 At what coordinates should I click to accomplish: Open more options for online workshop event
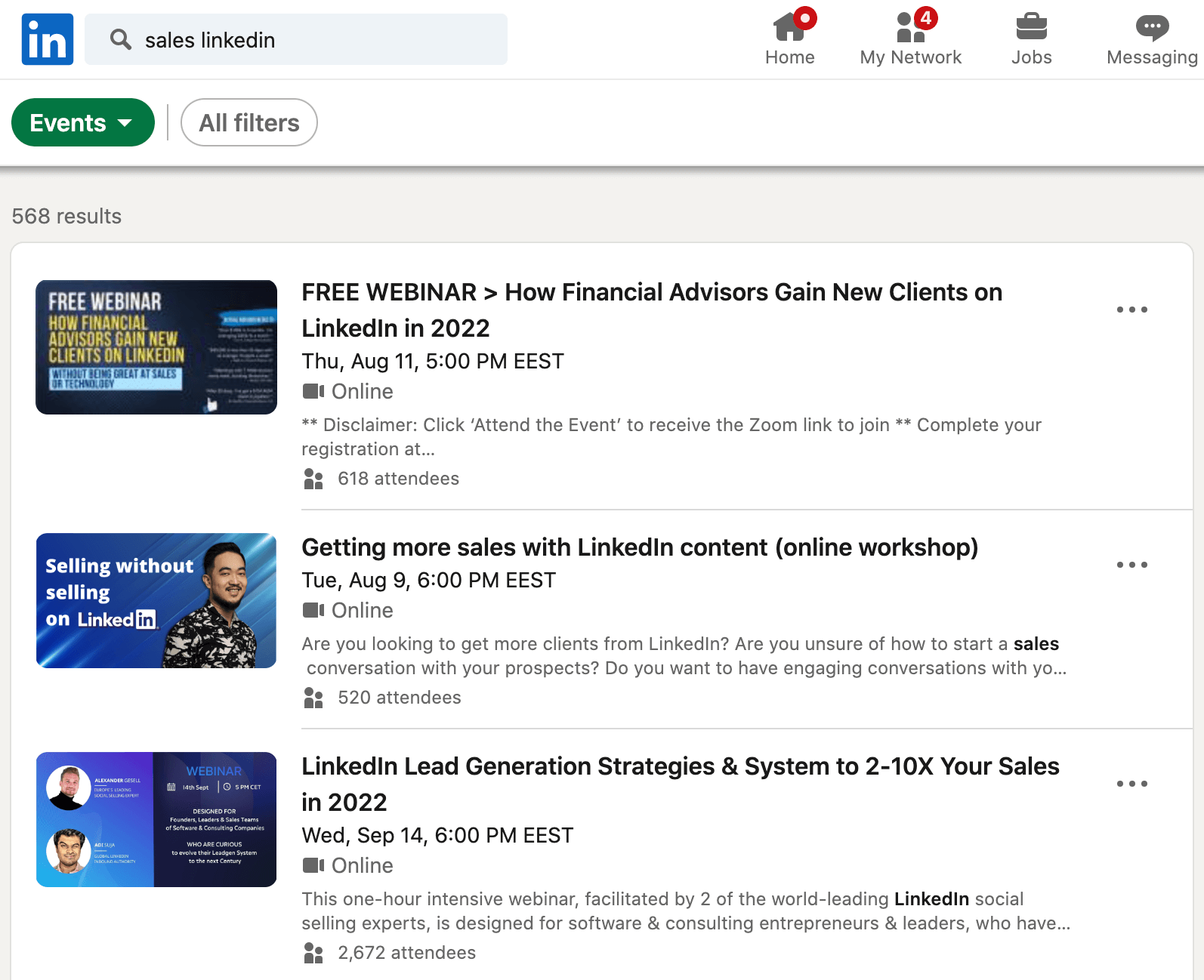click(x=1131, y=565)
